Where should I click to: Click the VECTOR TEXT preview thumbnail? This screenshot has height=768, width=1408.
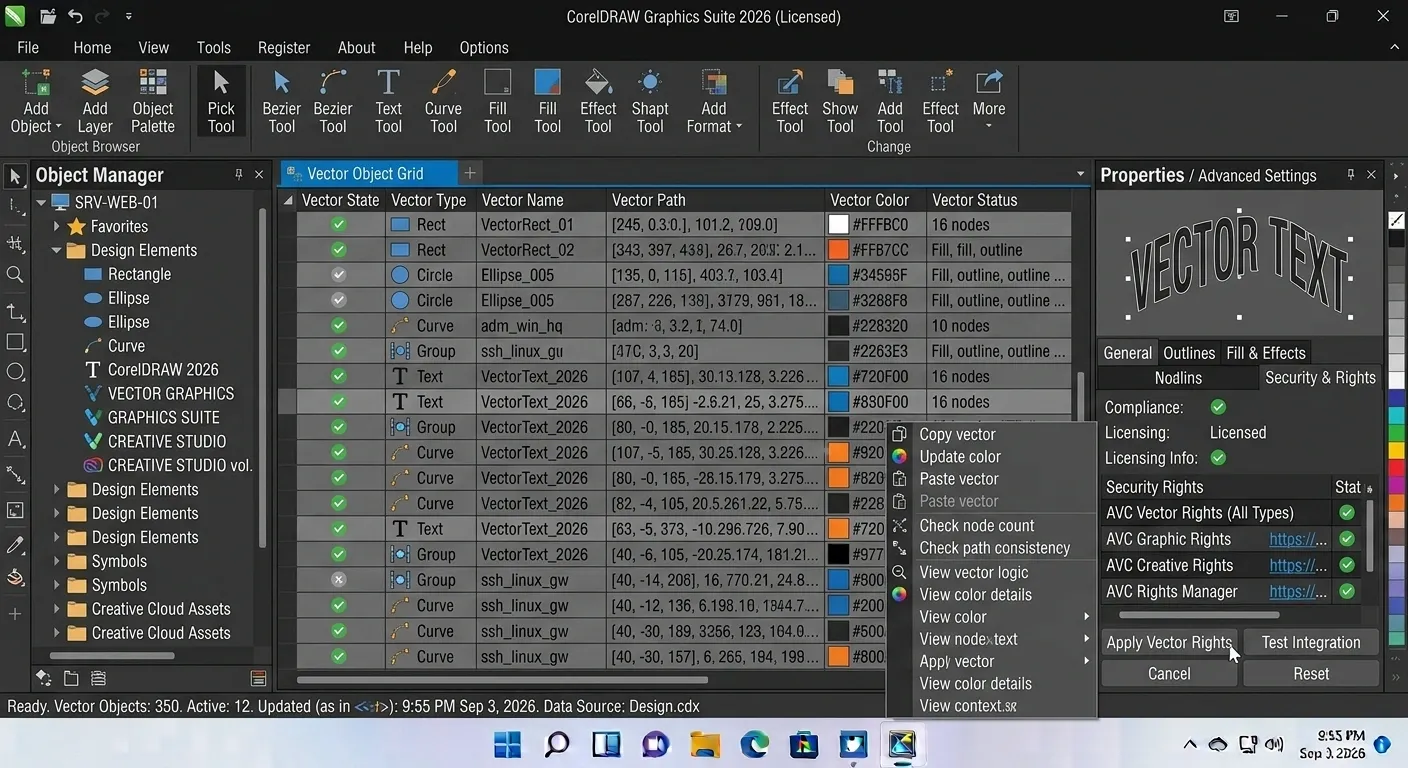point(1239,264)
